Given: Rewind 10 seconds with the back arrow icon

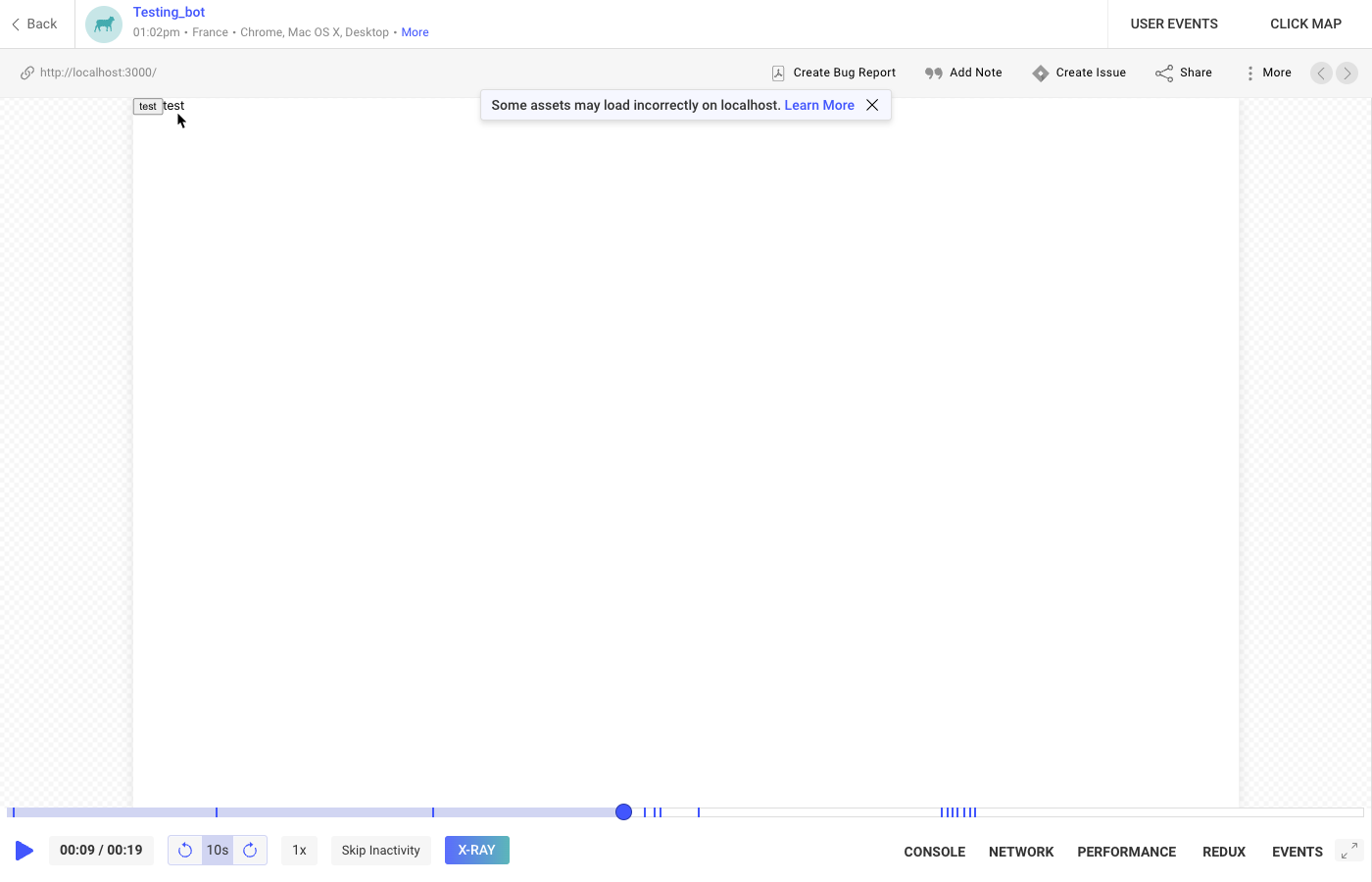Looking at the screenshot, I should point(185,851).
